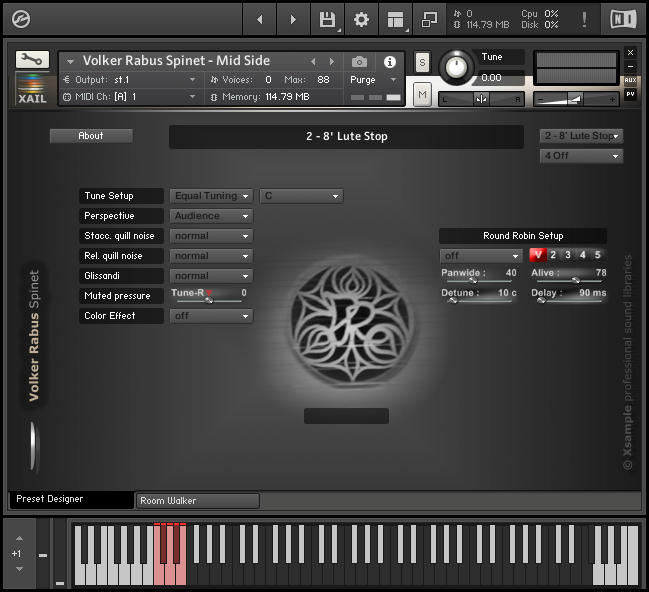Click the Tune value 0.00 field
This screenshot has height=592, width=649.
(498, 78)
